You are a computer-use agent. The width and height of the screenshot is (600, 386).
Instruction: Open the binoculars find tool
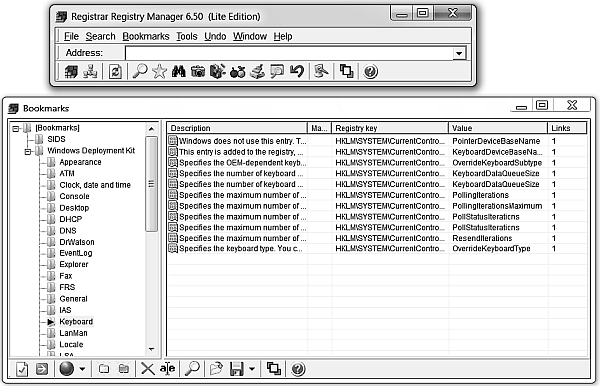coord(179,72)
